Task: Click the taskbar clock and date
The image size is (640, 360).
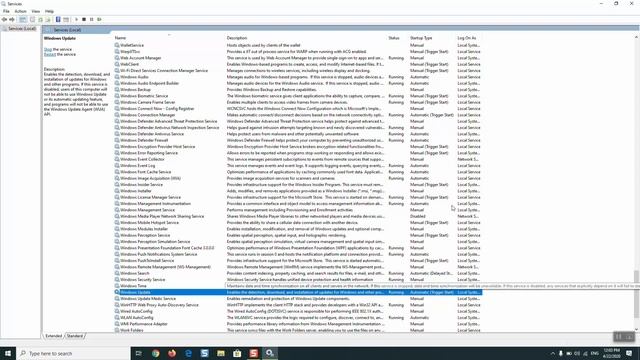Action: tap(611, 353)
